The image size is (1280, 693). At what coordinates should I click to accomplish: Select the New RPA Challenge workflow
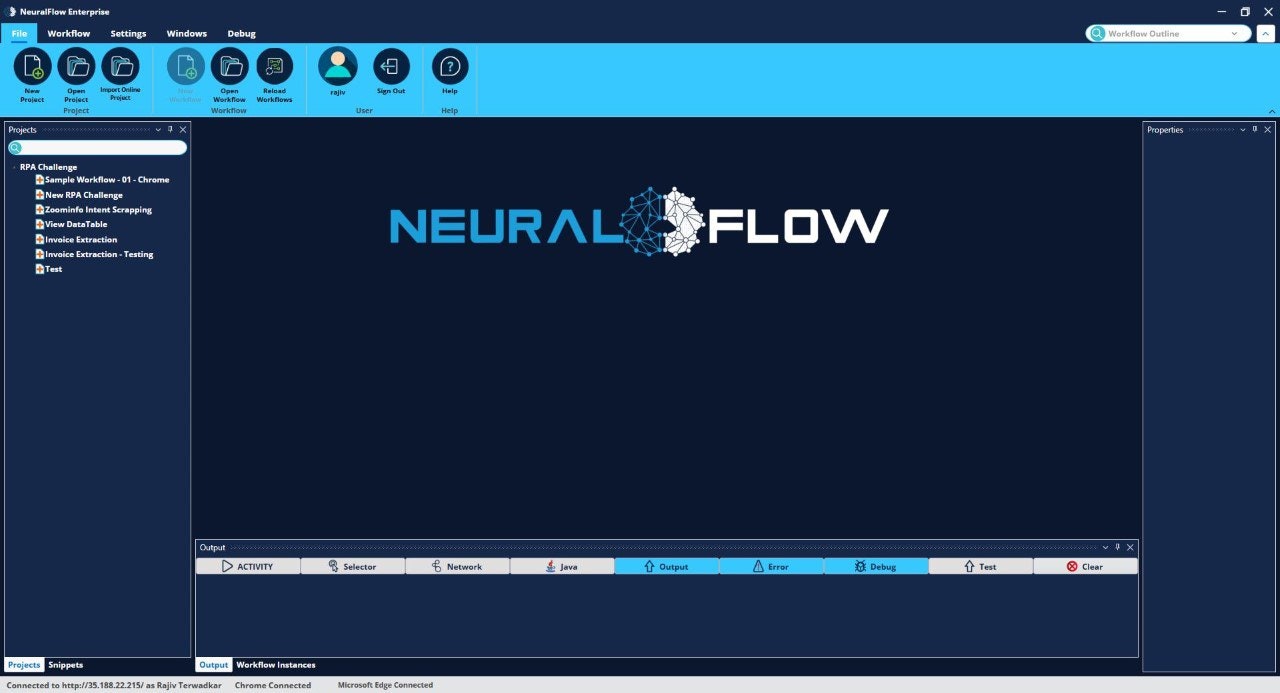(84, 195)
